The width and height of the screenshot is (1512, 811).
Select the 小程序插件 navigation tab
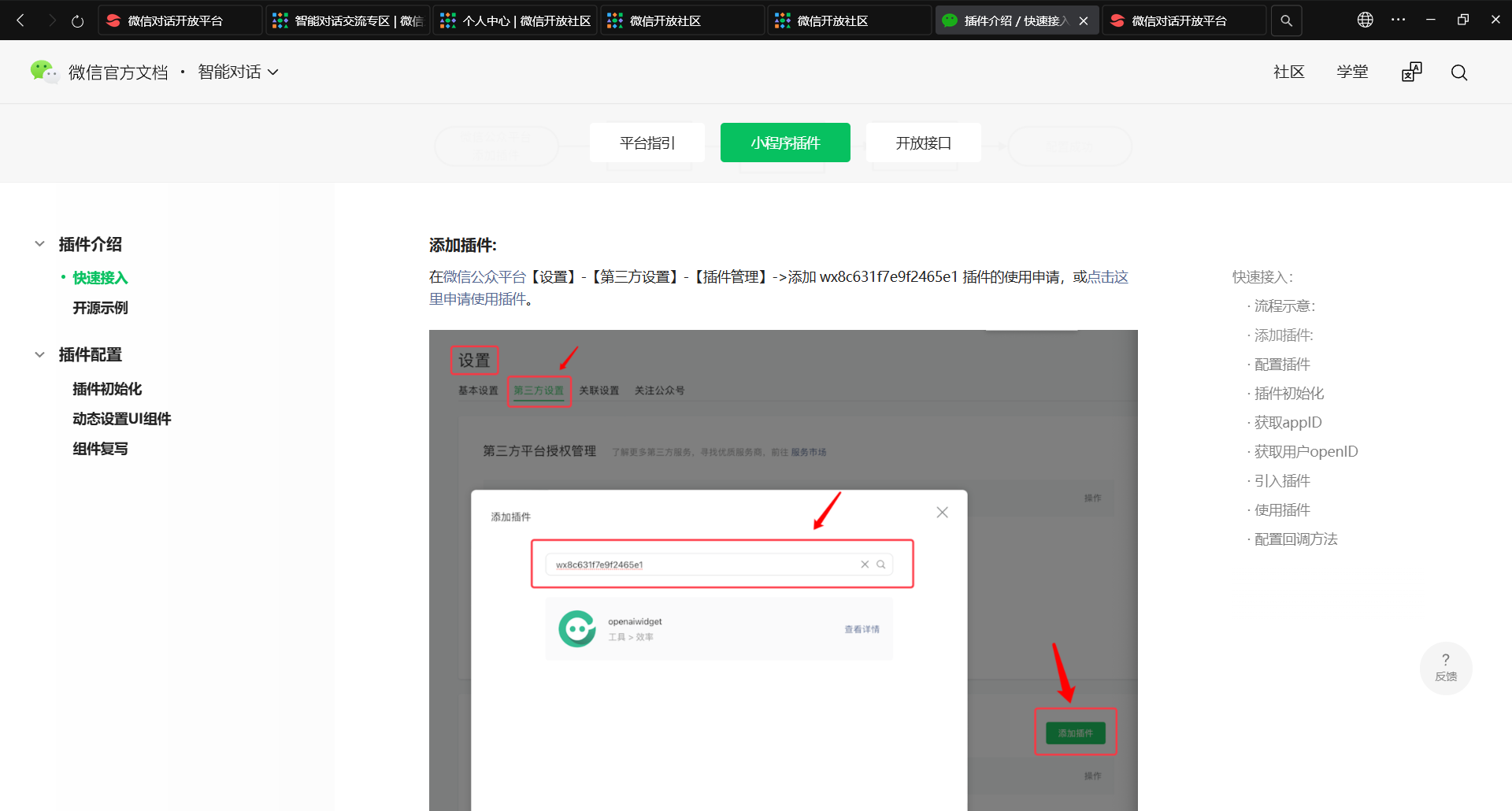(785, 143)
